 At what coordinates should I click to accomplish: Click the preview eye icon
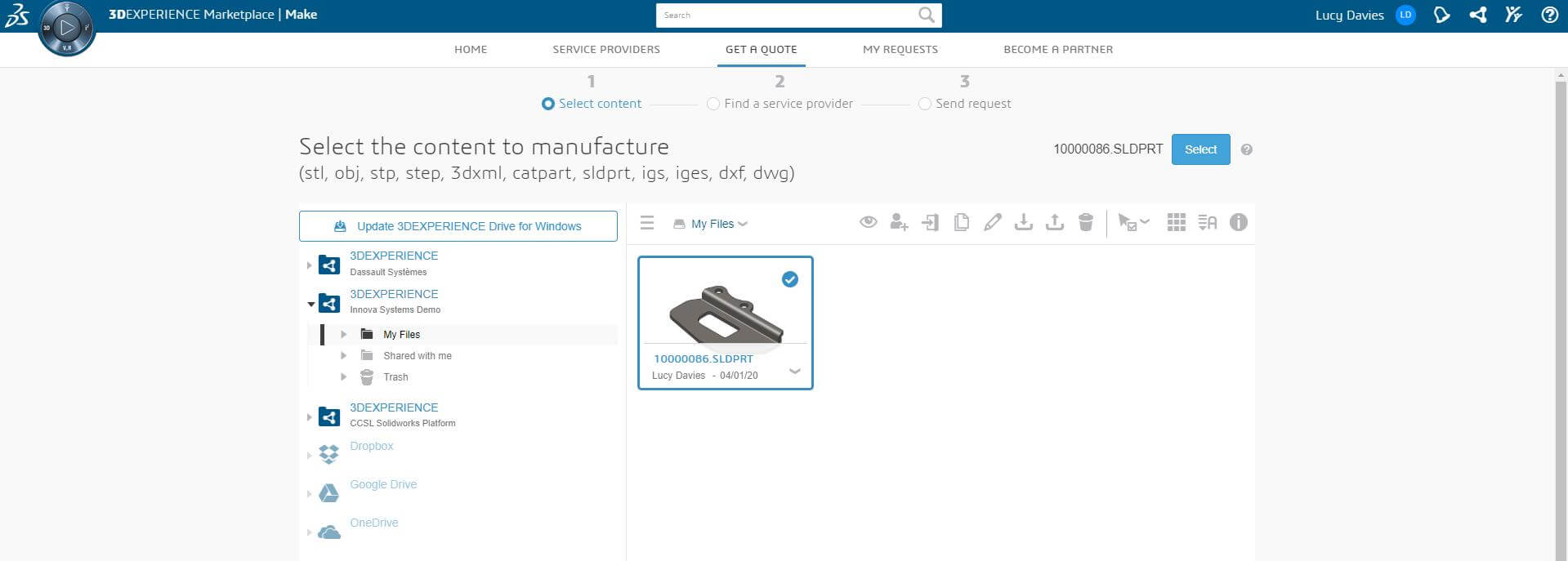(868, 222)
